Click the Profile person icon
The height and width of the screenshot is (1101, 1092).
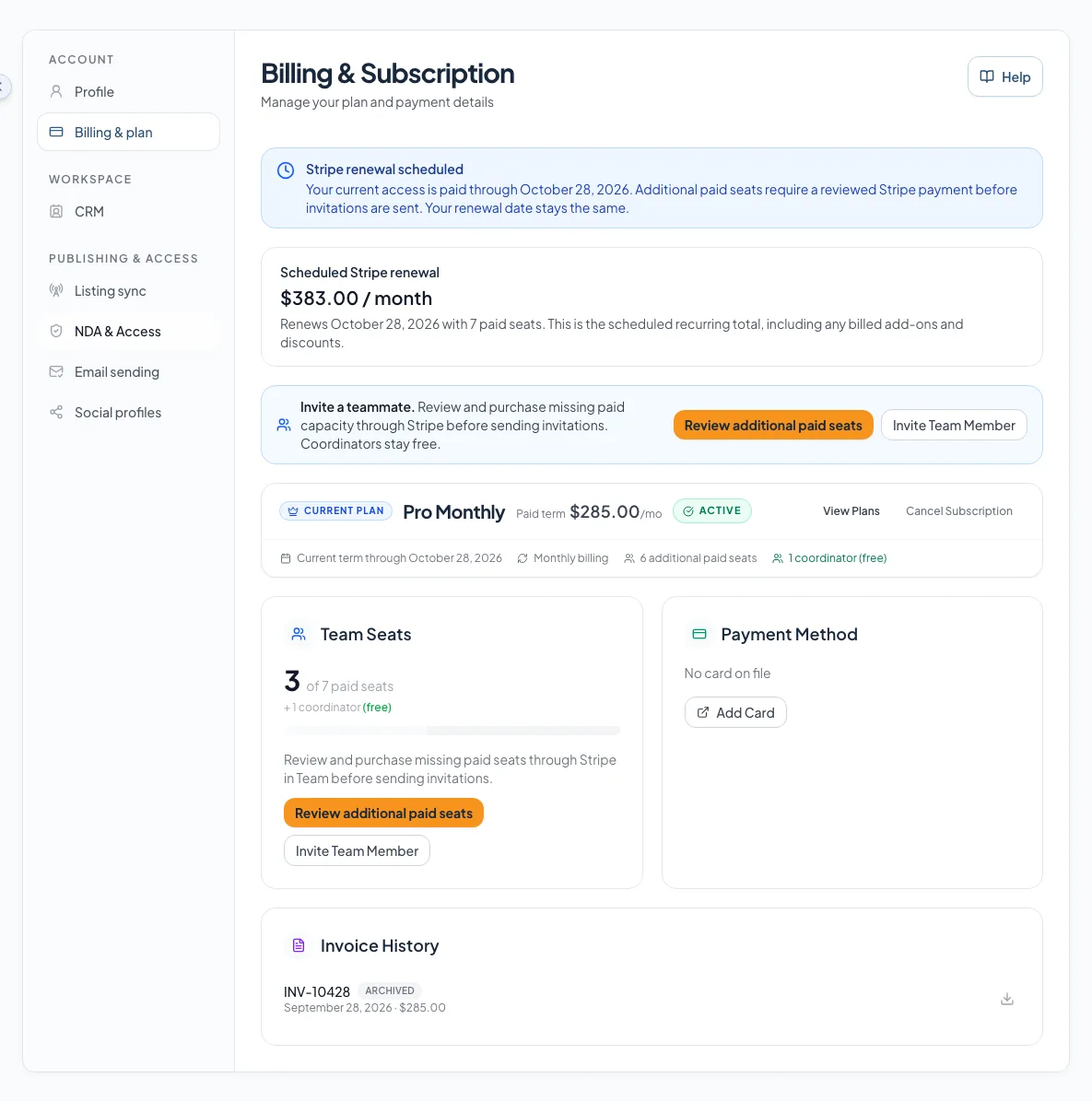(56, 91)
